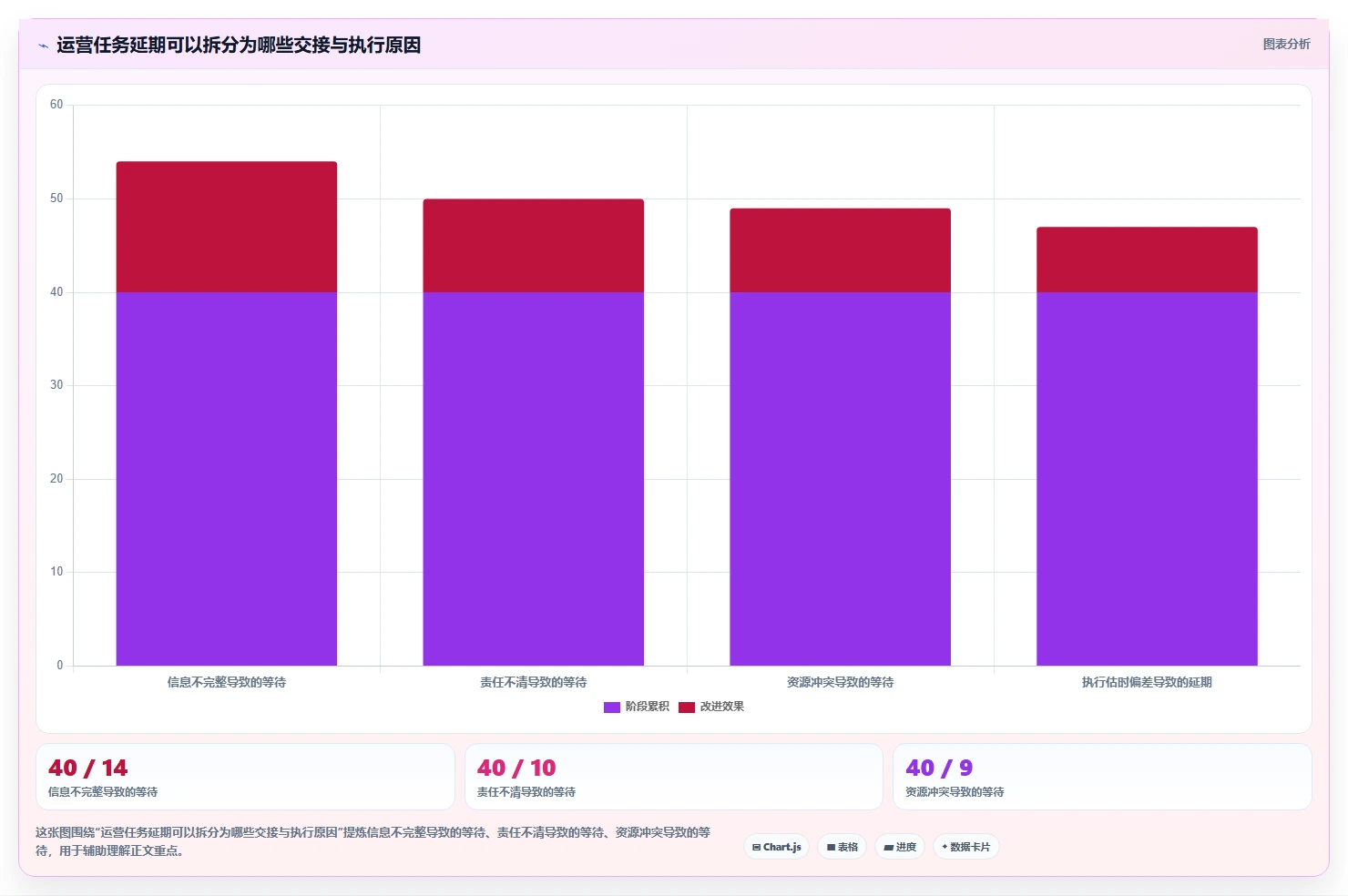
Task: Click the x-axis label 资源冲突导致的等待
Action: (840, 682)
